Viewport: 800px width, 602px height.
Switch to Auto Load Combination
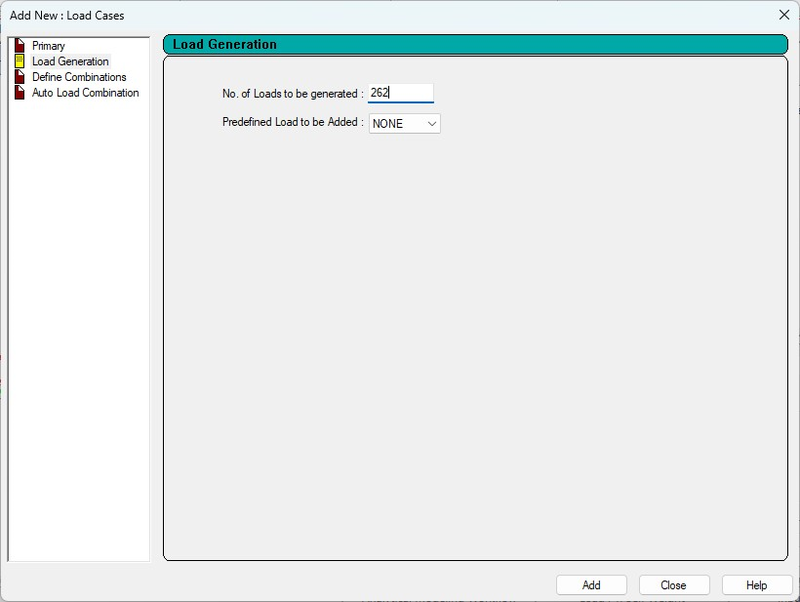85,93
